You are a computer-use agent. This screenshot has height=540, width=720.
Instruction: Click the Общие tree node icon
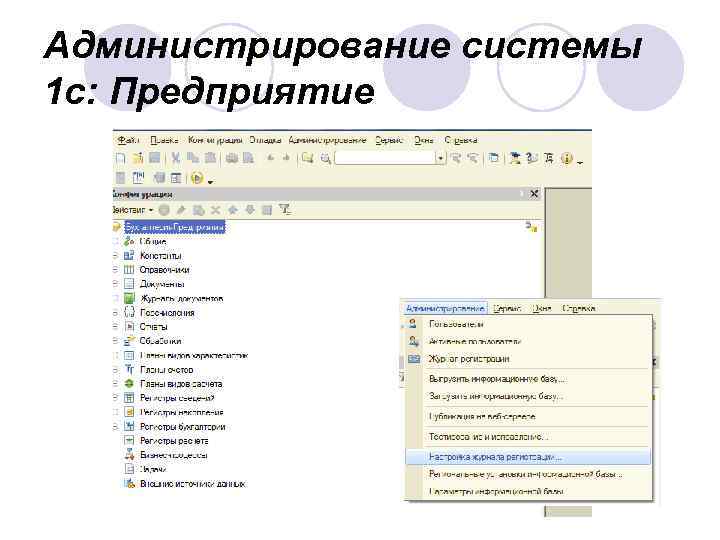tap(129, 241)
